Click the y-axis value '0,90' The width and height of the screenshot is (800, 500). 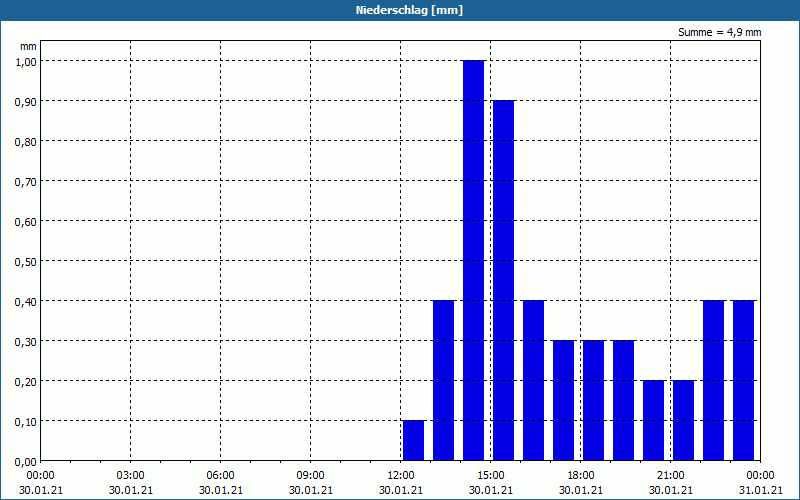(x=26, y=101)
